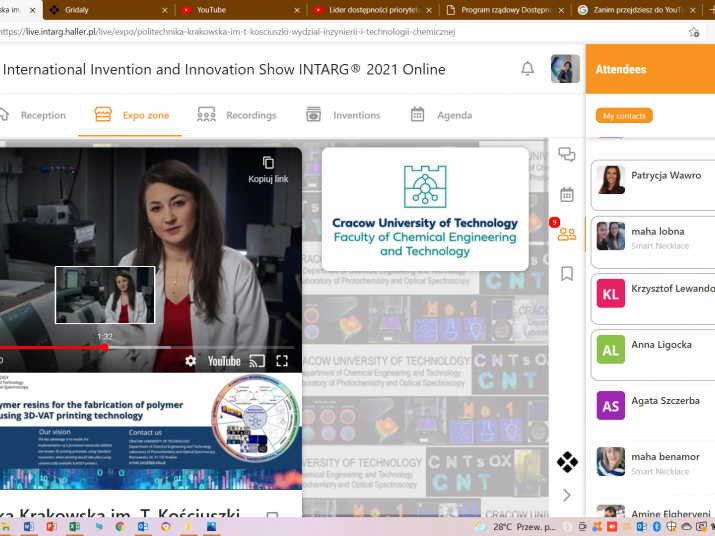Open the Inventions tab

[x=343, y=115]
